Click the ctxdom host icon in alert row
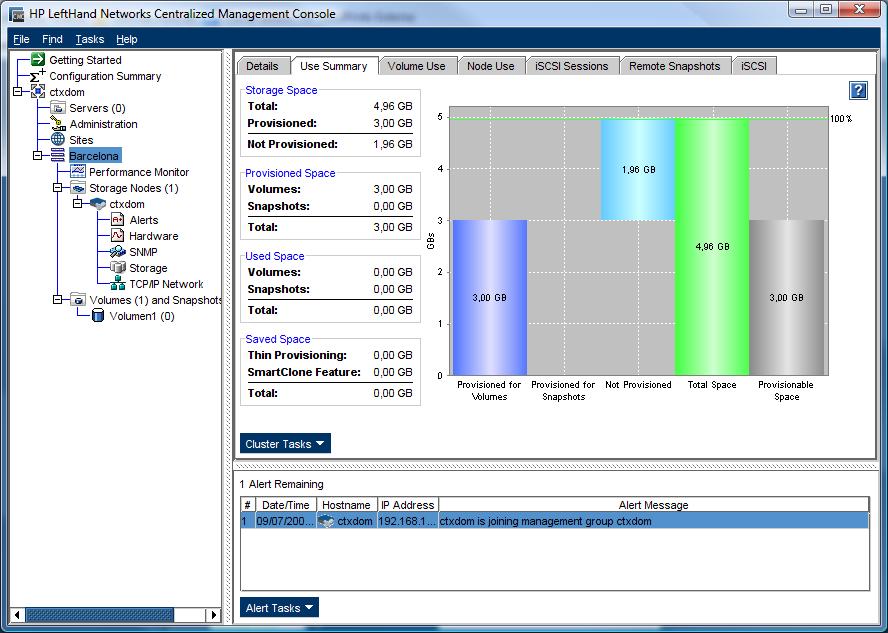 click(x=326, y=521)
